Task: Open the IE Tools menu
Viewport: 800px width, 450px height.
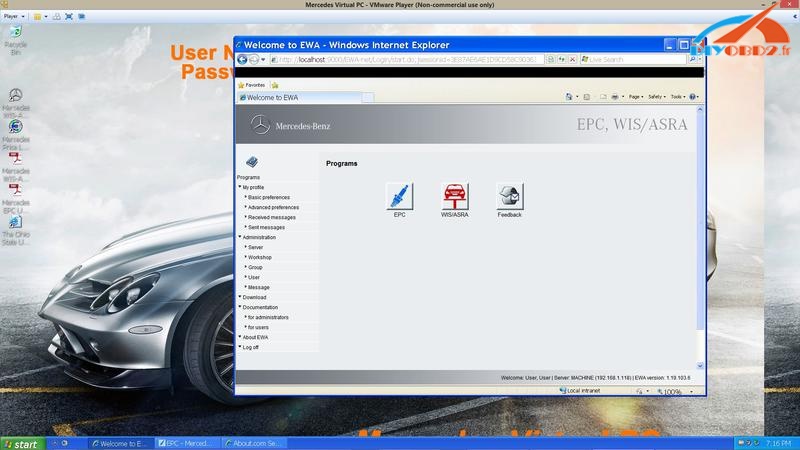Action: [x=678, y=97]
